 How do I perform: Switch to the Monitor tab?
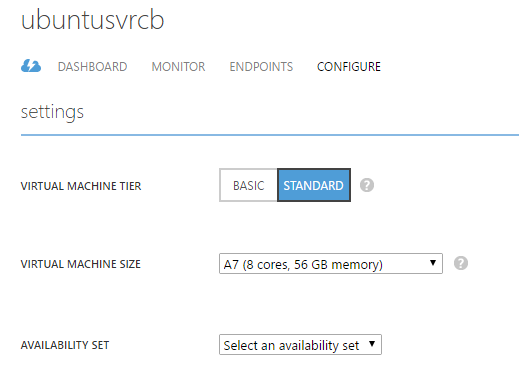pyautogui.click(x=178, y=67)
